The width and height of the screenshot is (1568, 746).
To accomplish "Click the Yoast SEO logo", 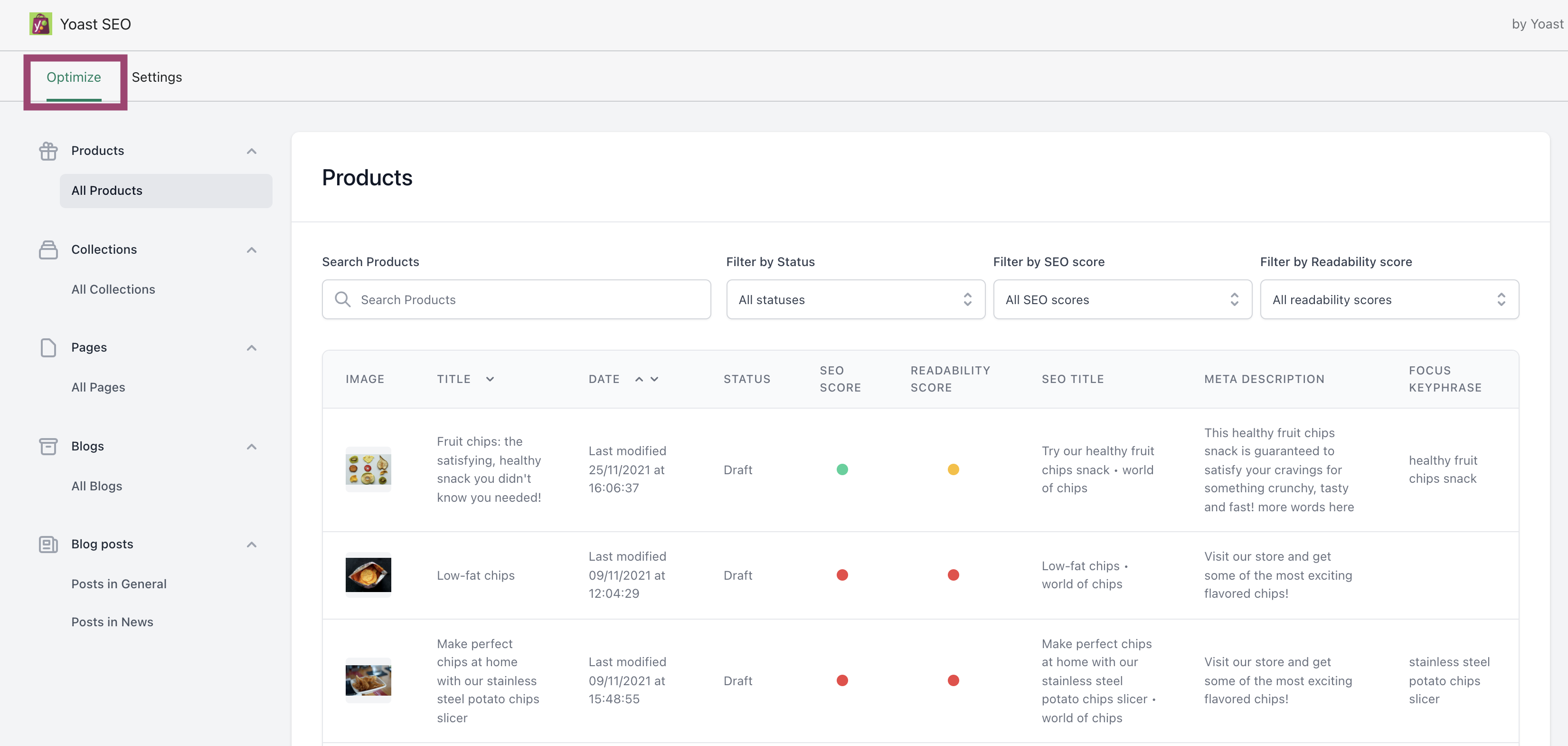I will pyautogui.click(x=40, y=24).
